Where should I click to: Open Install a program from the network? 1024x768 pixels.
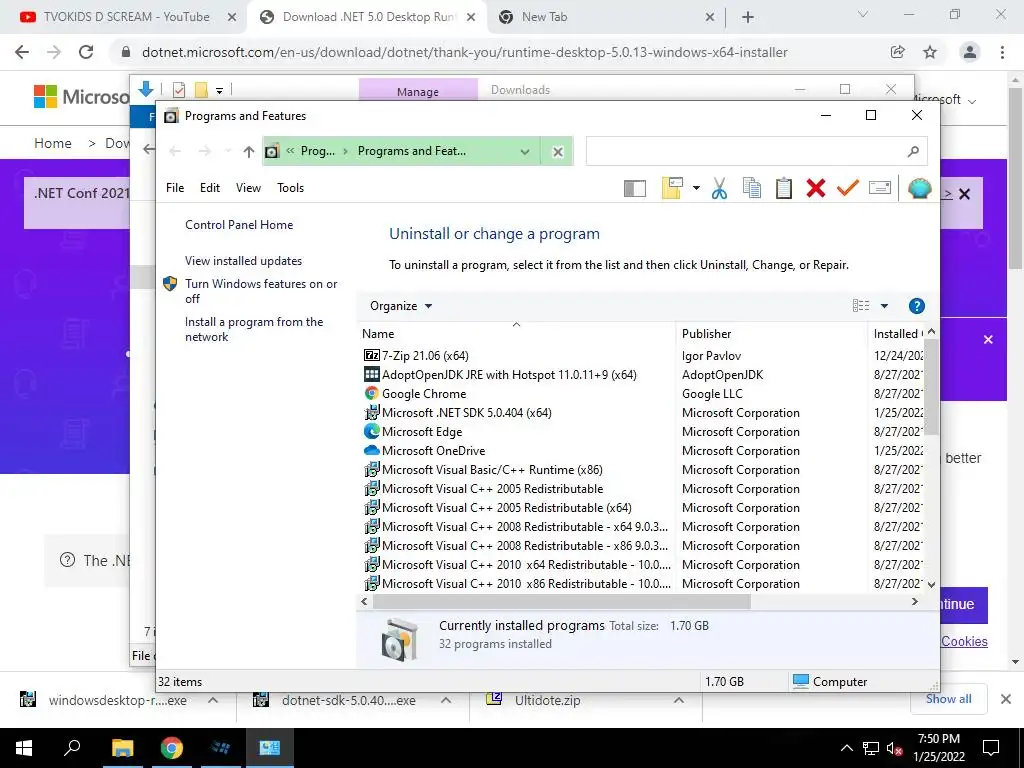click(254, 329)
